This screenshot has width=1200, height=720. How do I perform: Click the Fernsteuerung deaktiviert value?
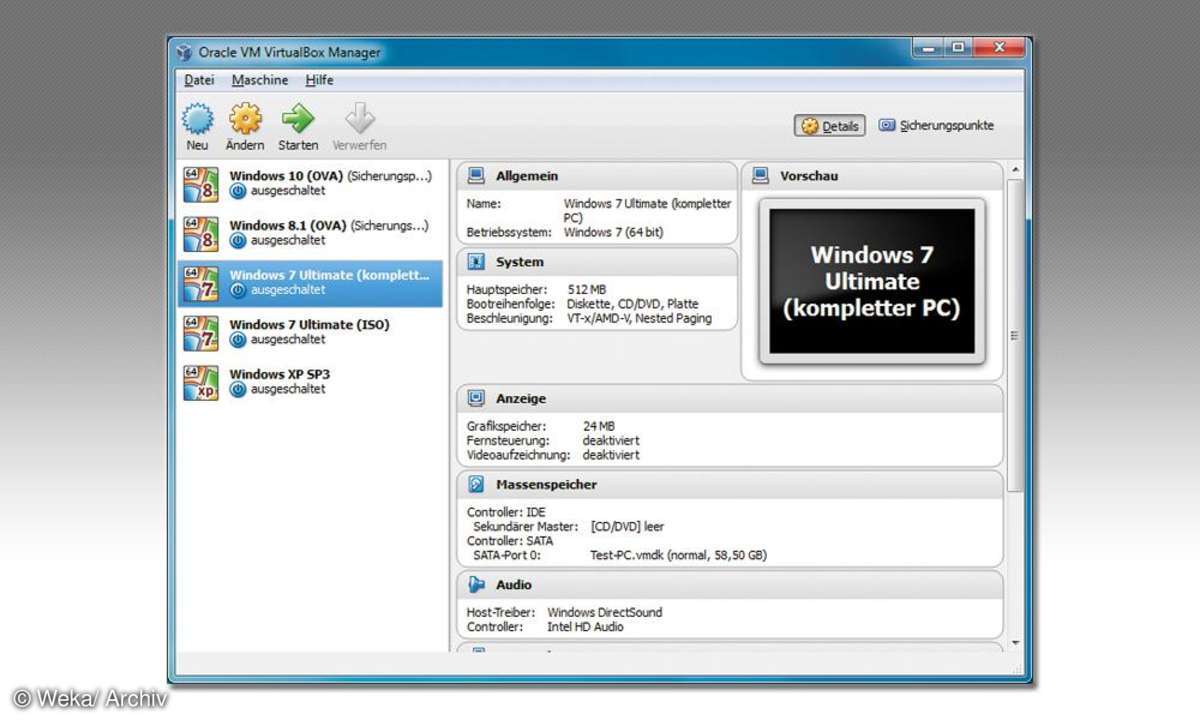pyautogui.click(x=611, y=440)
